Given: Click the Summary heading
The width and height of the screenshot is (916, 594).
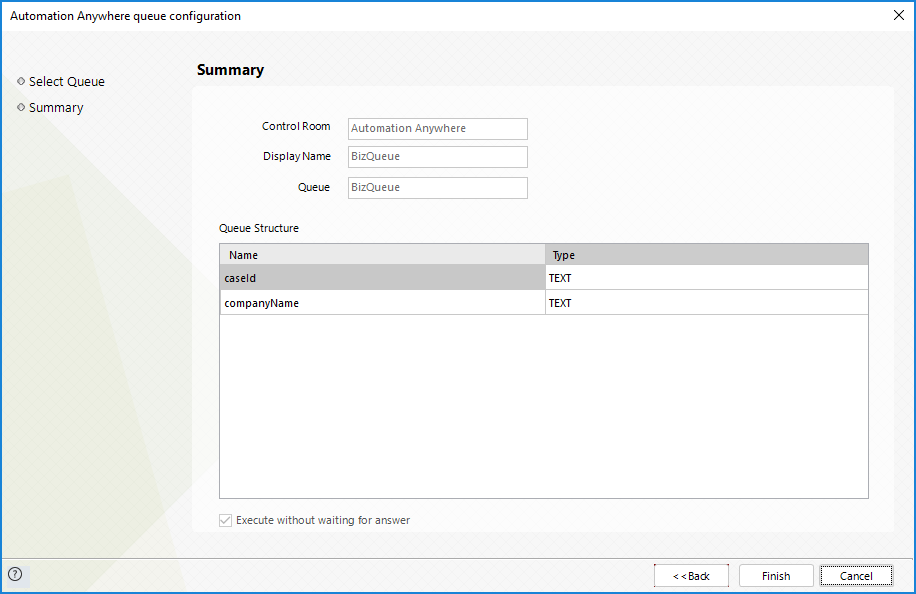Looking at the screenshot, I should tap(230, 70).
